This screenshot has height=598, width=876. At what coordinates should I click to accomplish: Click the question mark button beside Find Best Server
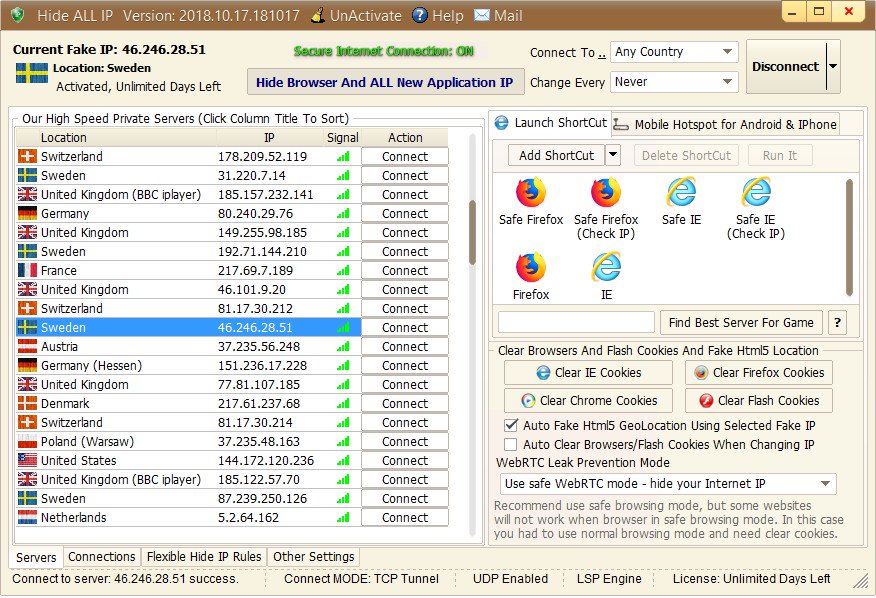837,322
